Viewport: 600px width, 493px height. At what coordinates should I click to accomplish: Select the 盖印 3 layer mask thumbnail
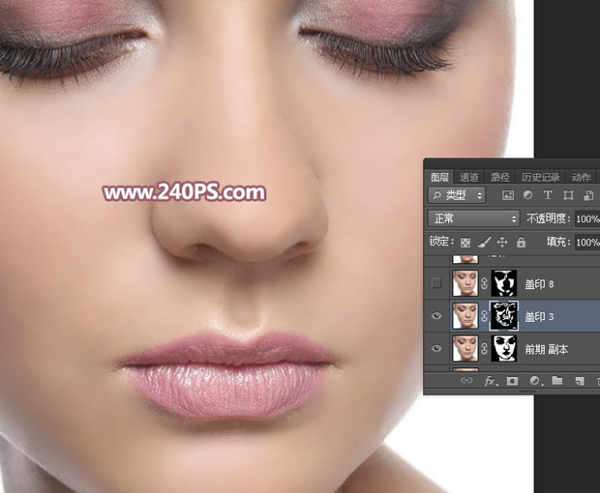504,316
